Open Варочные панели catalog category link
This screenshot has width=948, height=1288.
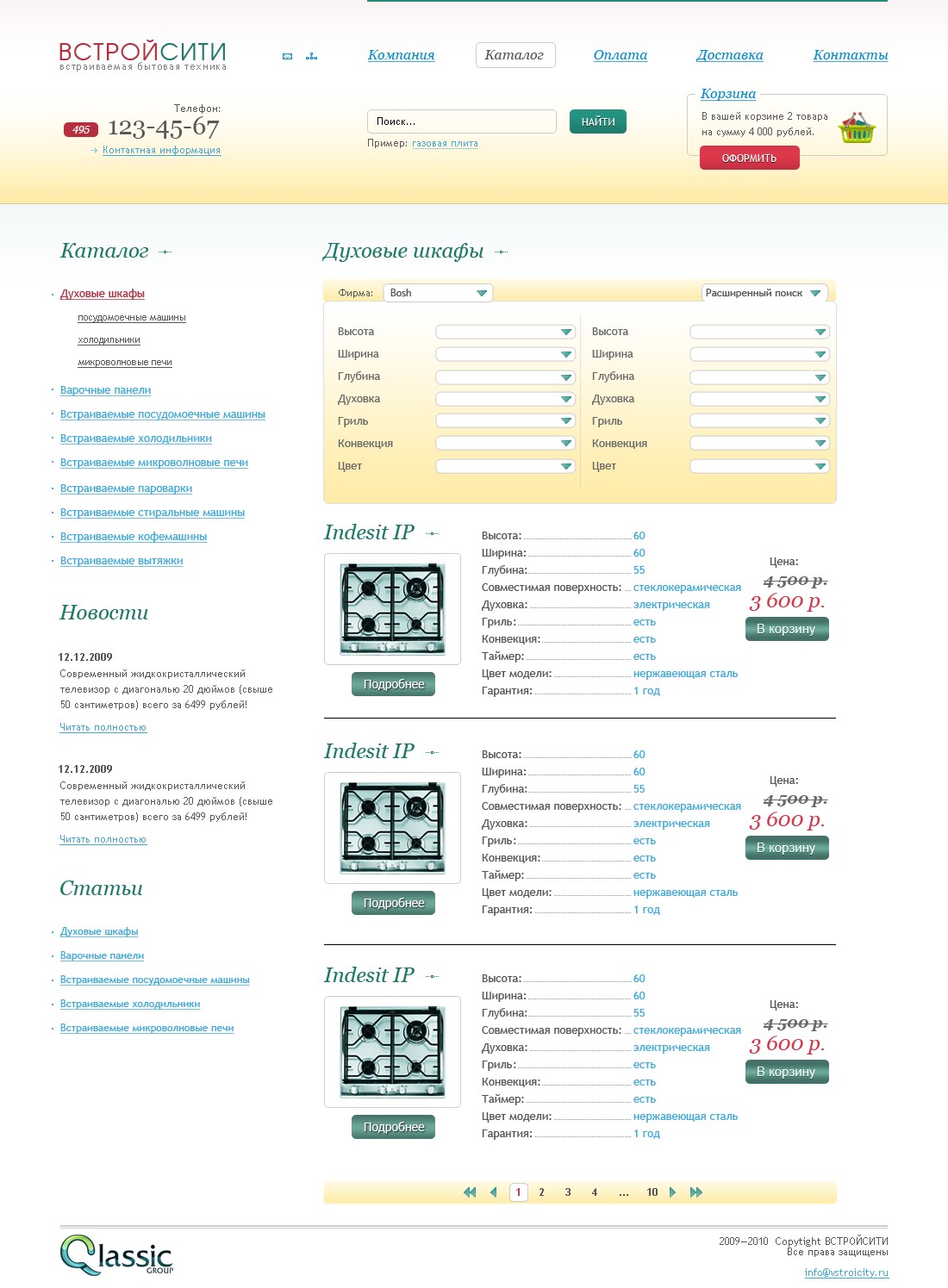(105, 390)
